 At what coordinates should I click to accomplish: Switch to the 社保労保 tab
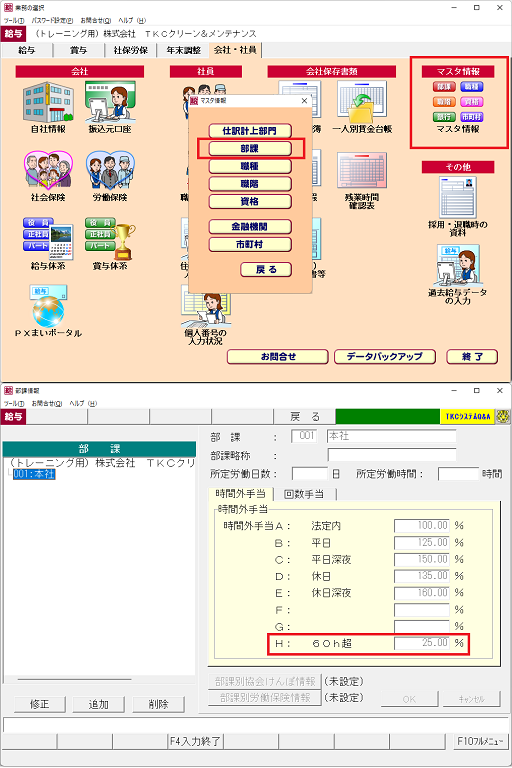tap(130, 50)
